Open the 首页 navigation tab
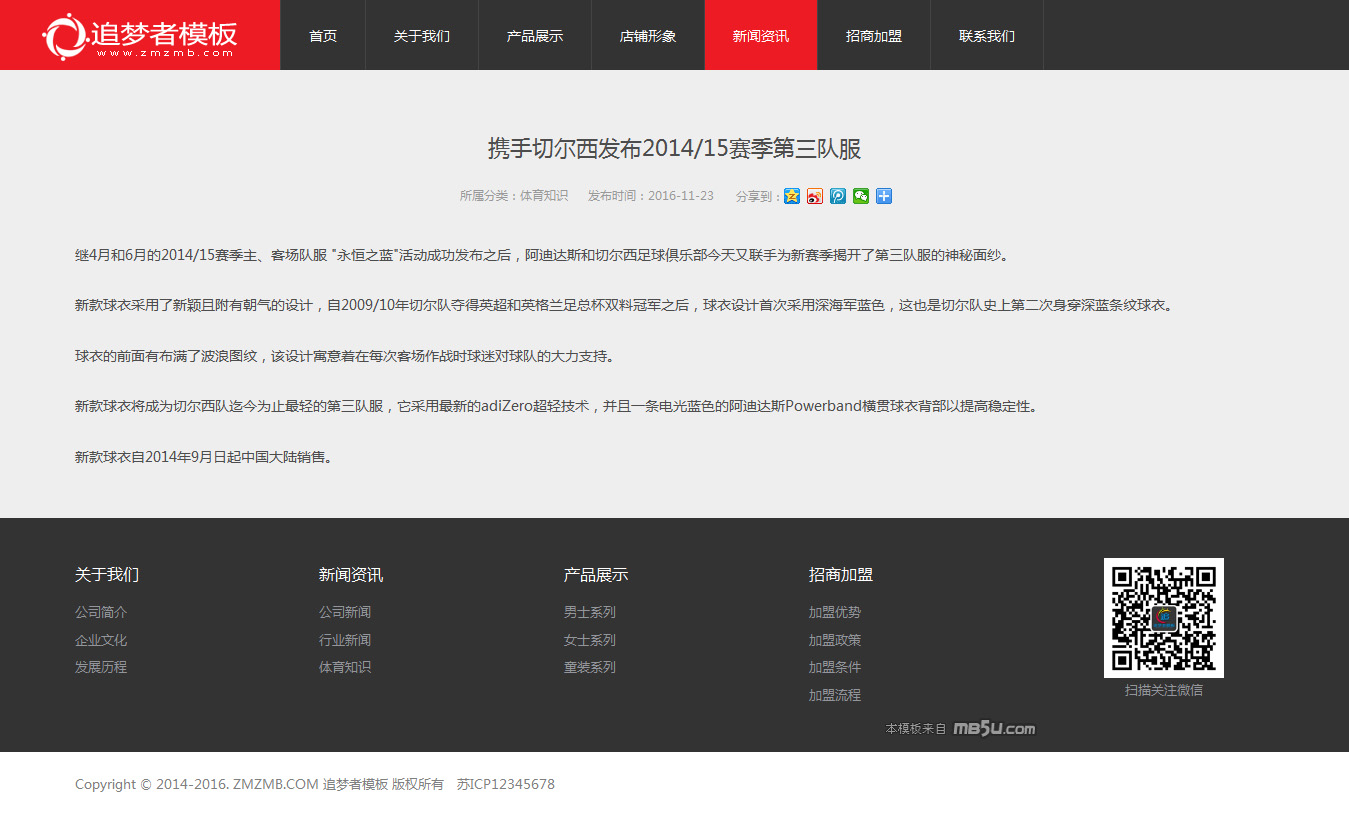The width and height of the screenshot is (1349, 815). tap(323, 36)
